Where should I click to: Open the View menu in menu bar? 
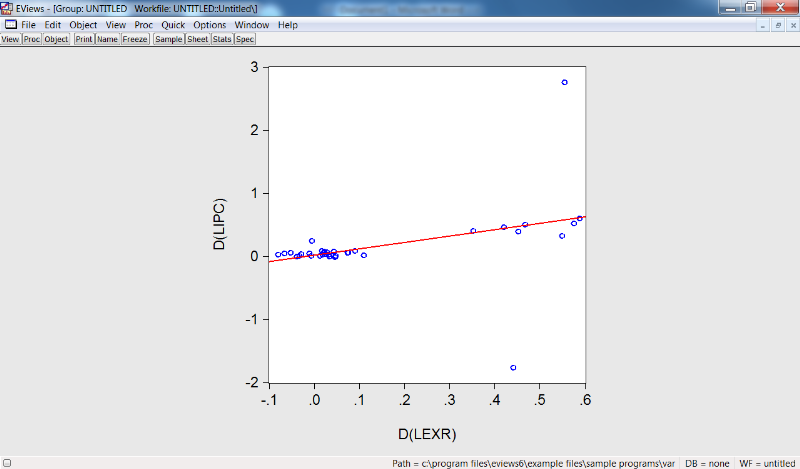tap(116, 25)
